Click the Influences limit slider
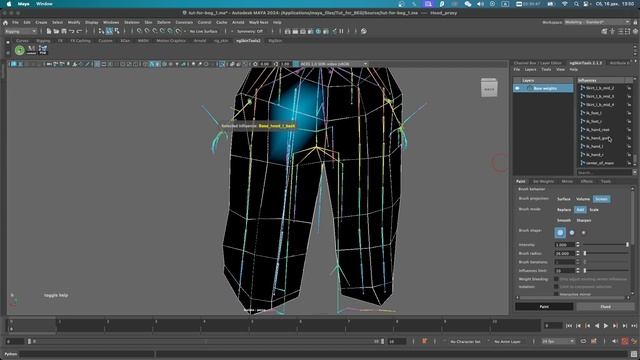The height and width of the screenshot is (360, 640). click(605, 270)
